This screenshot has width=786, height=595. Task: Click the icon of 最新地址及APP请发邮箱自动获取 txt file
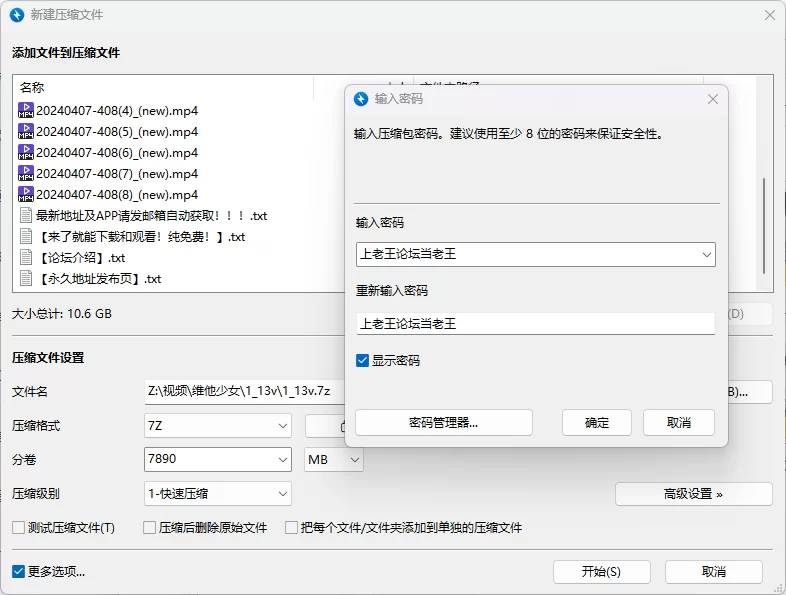tap(26, 216)
